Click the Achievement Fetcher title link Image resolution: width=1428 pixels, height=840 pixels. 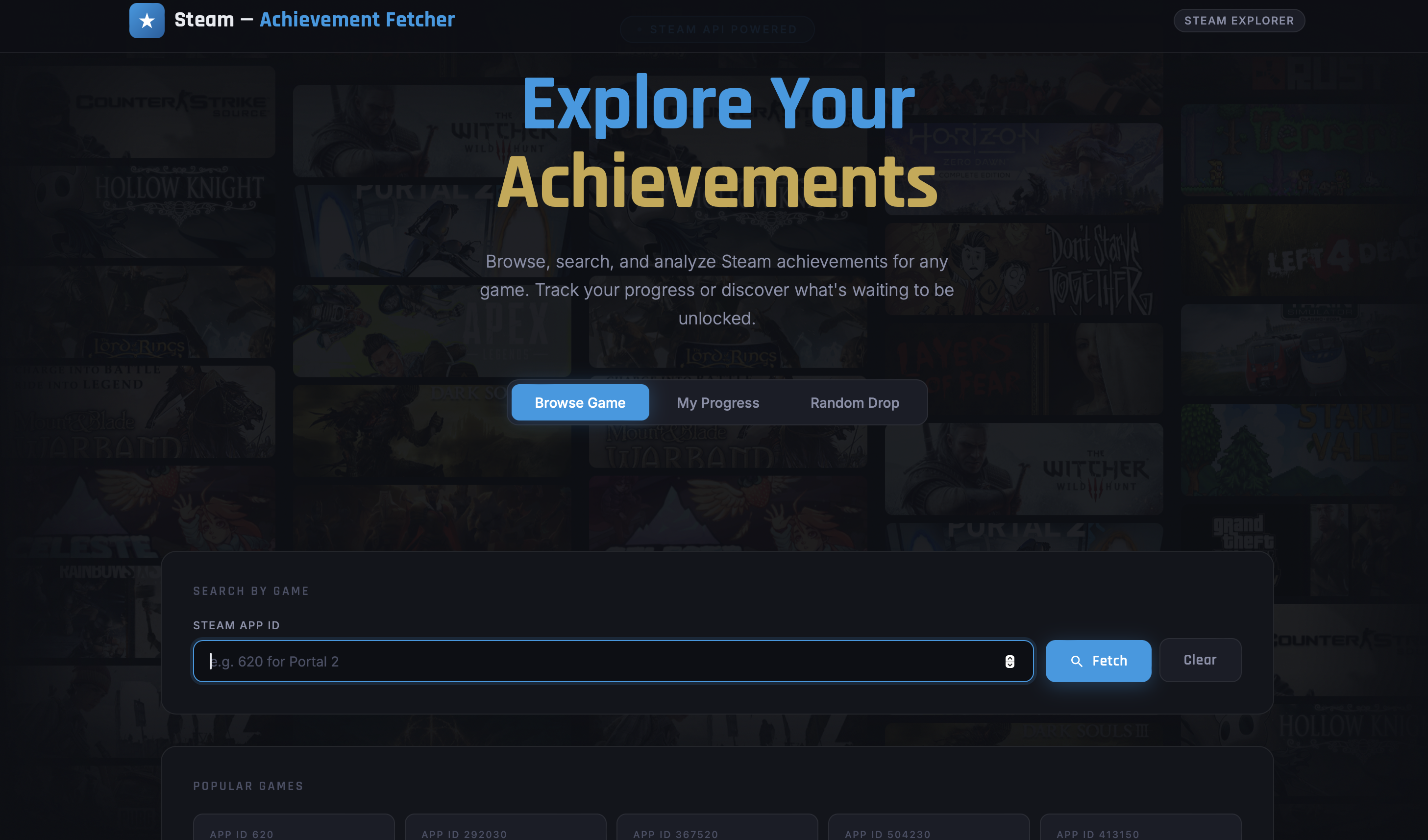pyautogui.click(x=356, y=19)
